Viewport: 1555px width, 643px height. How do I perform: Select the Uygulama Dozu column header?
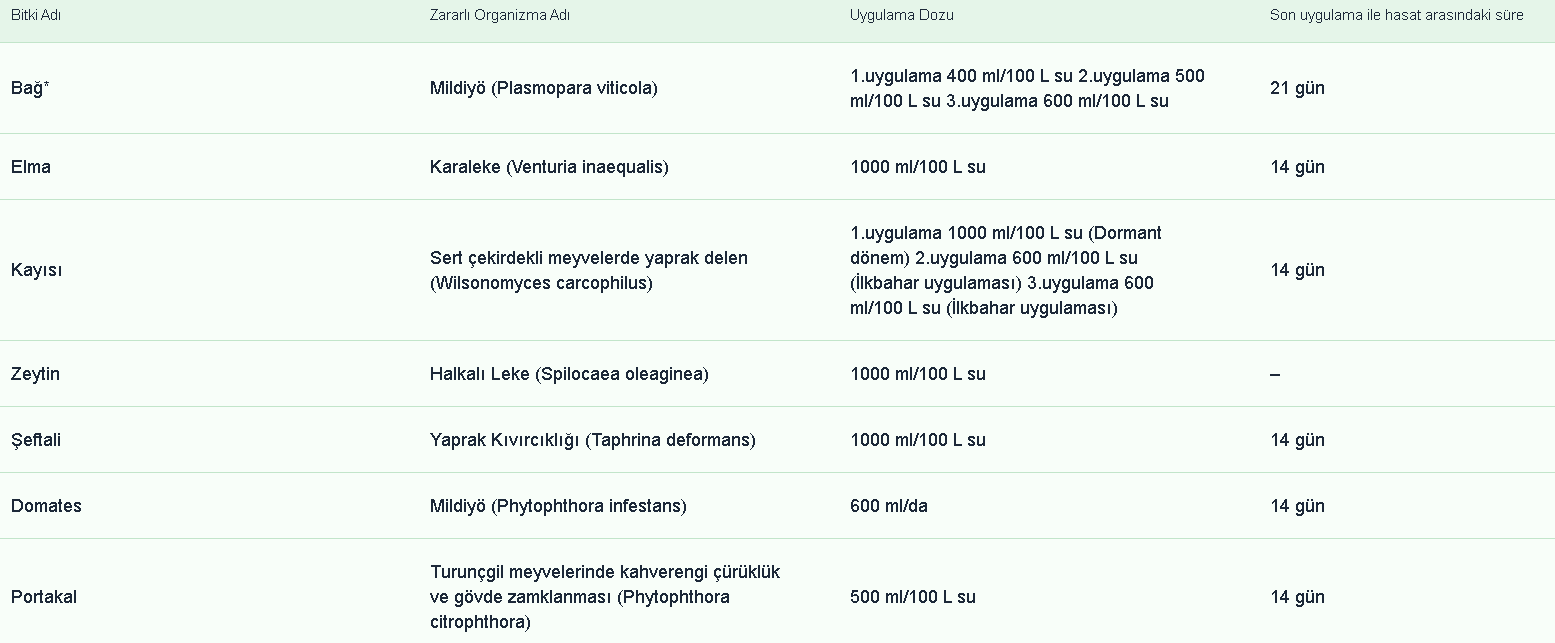[902, 16]
